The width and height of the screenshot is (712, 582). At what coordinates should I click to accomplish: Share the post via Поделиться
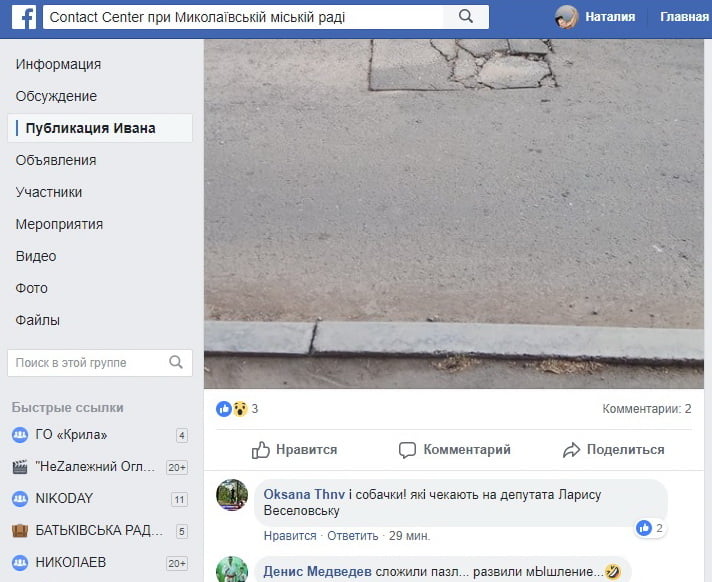point(613,450)
